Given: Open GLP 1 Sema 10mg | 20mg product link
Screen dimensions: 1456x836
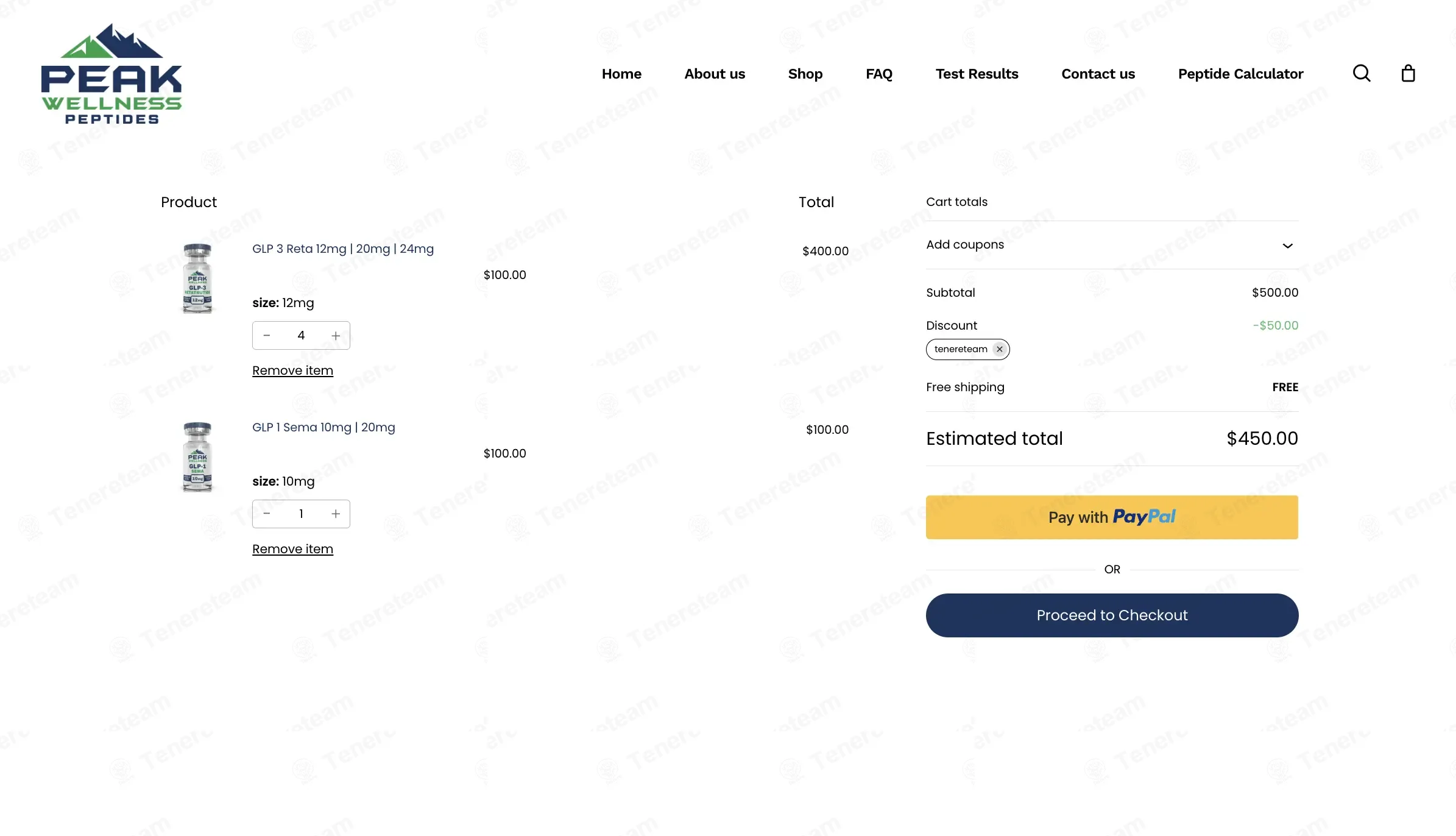Looking at the screenshot, I should (323, 427).
